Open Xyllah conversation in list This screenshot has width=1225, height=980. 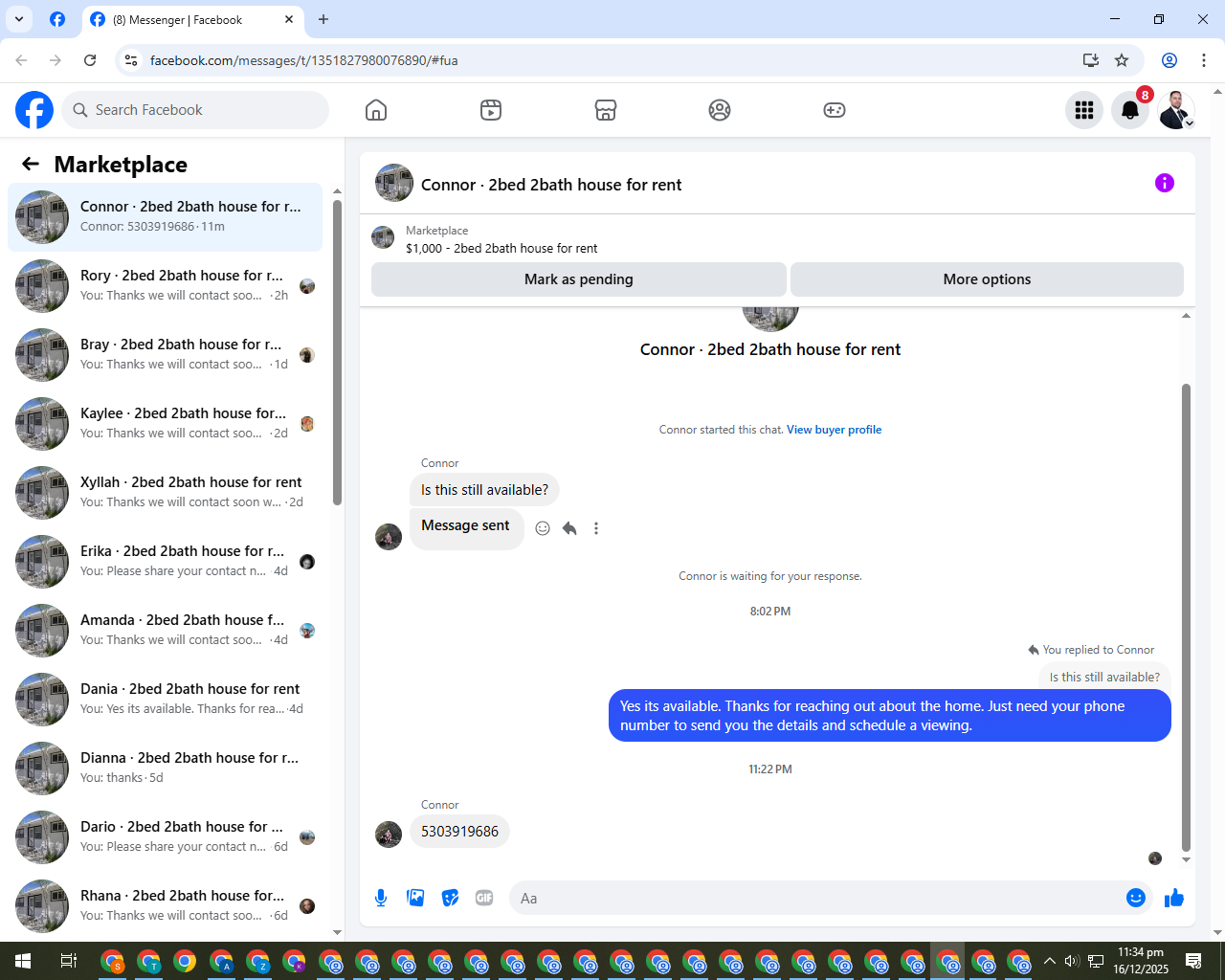pos(165,493)
